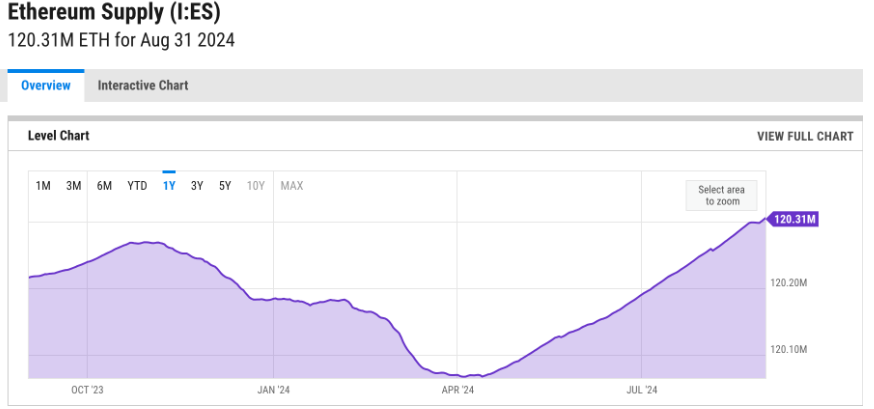Click the 120.20M y-axis label
The image size is (874, 409).
tap(789, 283)
